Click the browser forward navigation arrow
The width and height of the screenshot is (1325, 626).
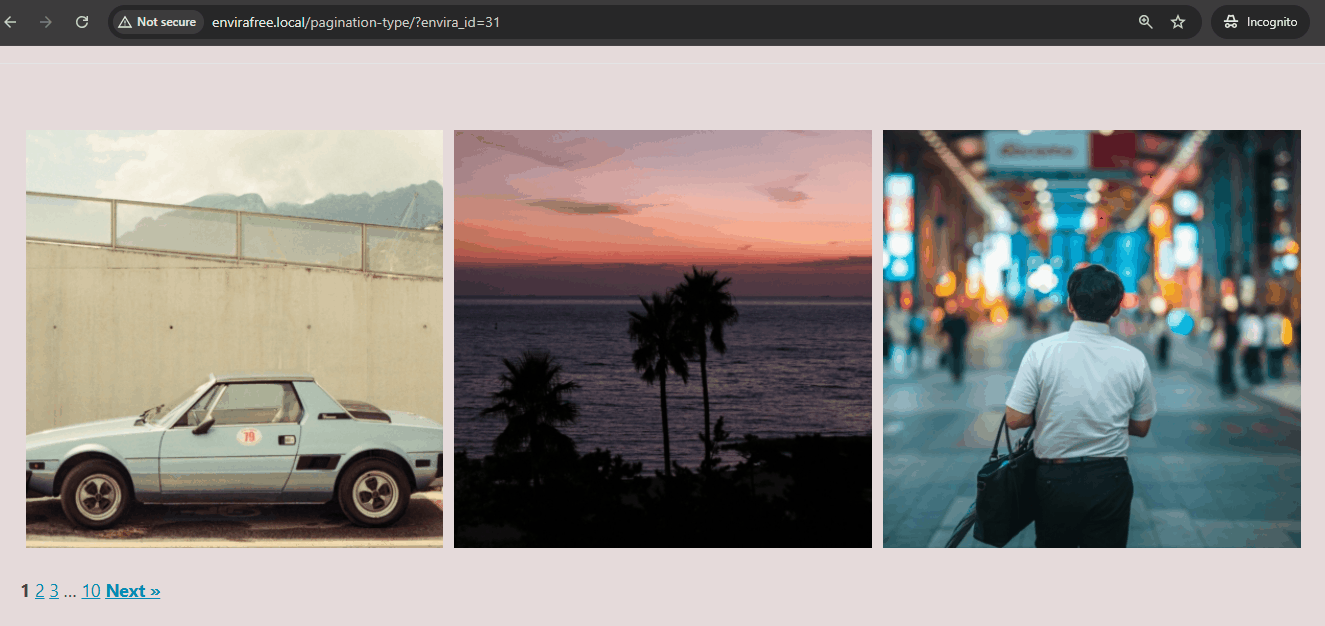click(45, 21)
